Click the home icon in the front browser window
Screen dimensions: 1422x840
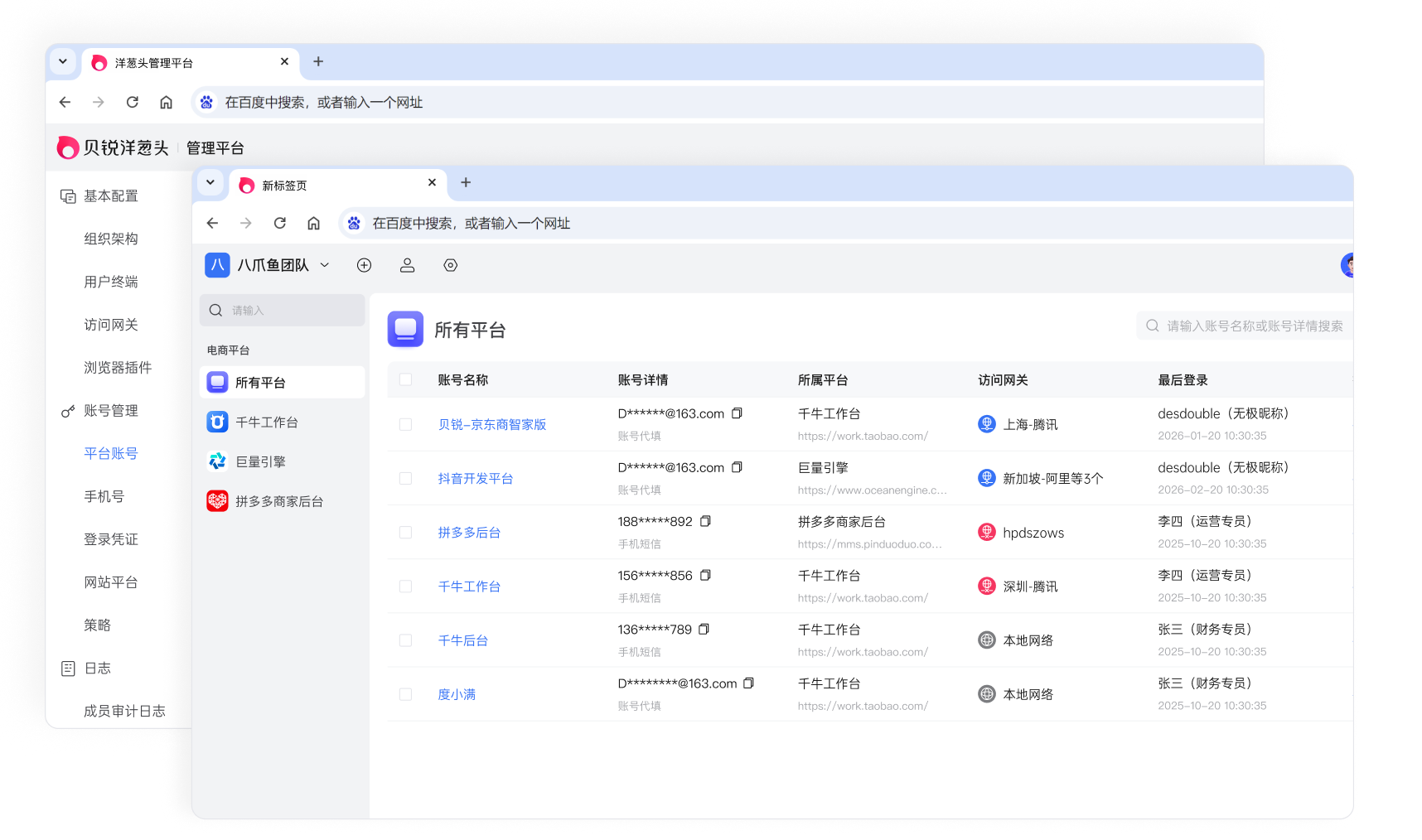[313, 223]
